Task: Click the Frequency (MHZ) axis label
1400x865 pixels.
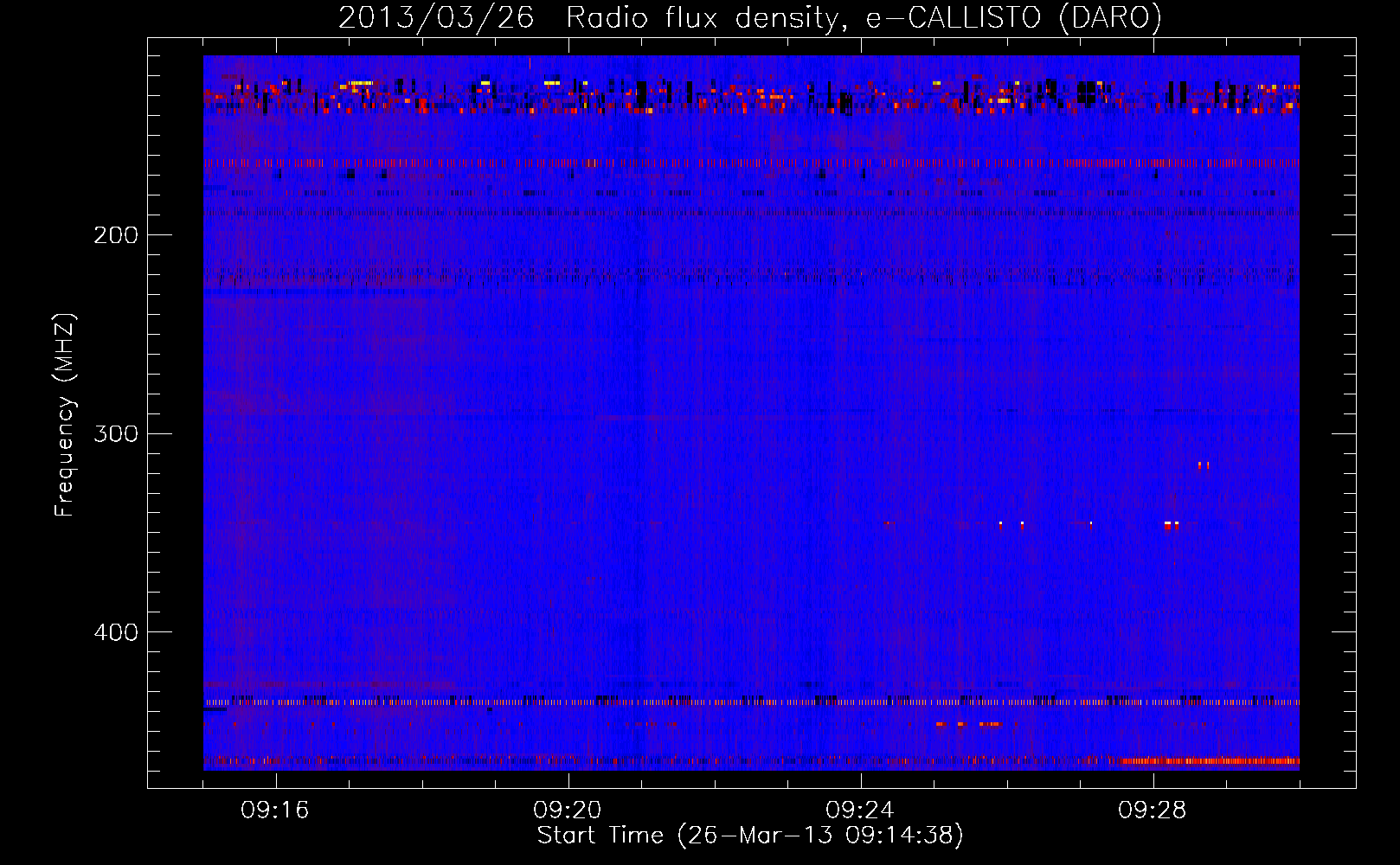Action: [65, 414]
